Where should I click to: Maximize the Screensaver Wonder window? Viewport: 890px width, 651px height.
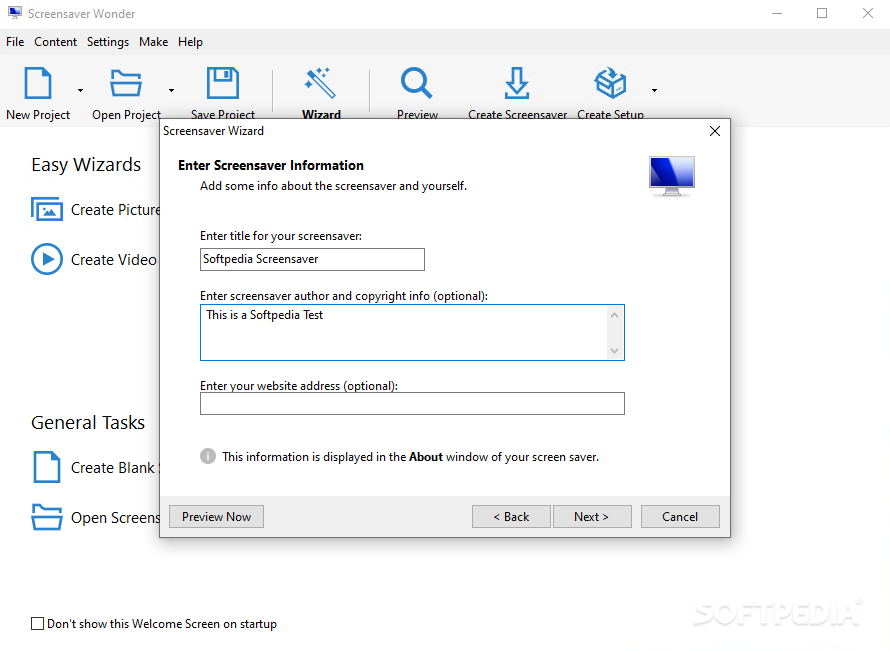(822, 13)
